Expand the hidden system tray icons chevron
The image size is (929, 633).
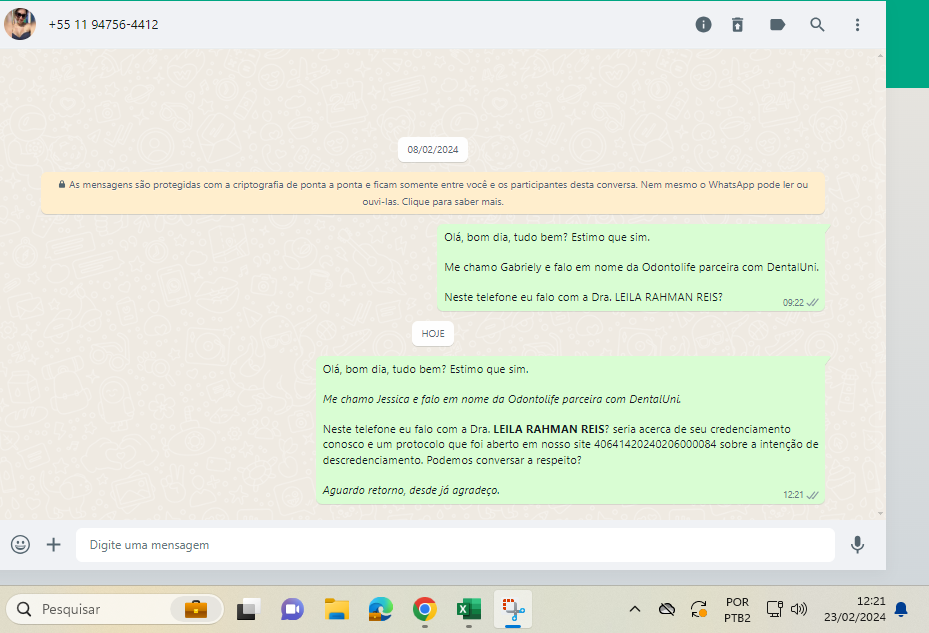pyautogui.click(x=634, y=609)
